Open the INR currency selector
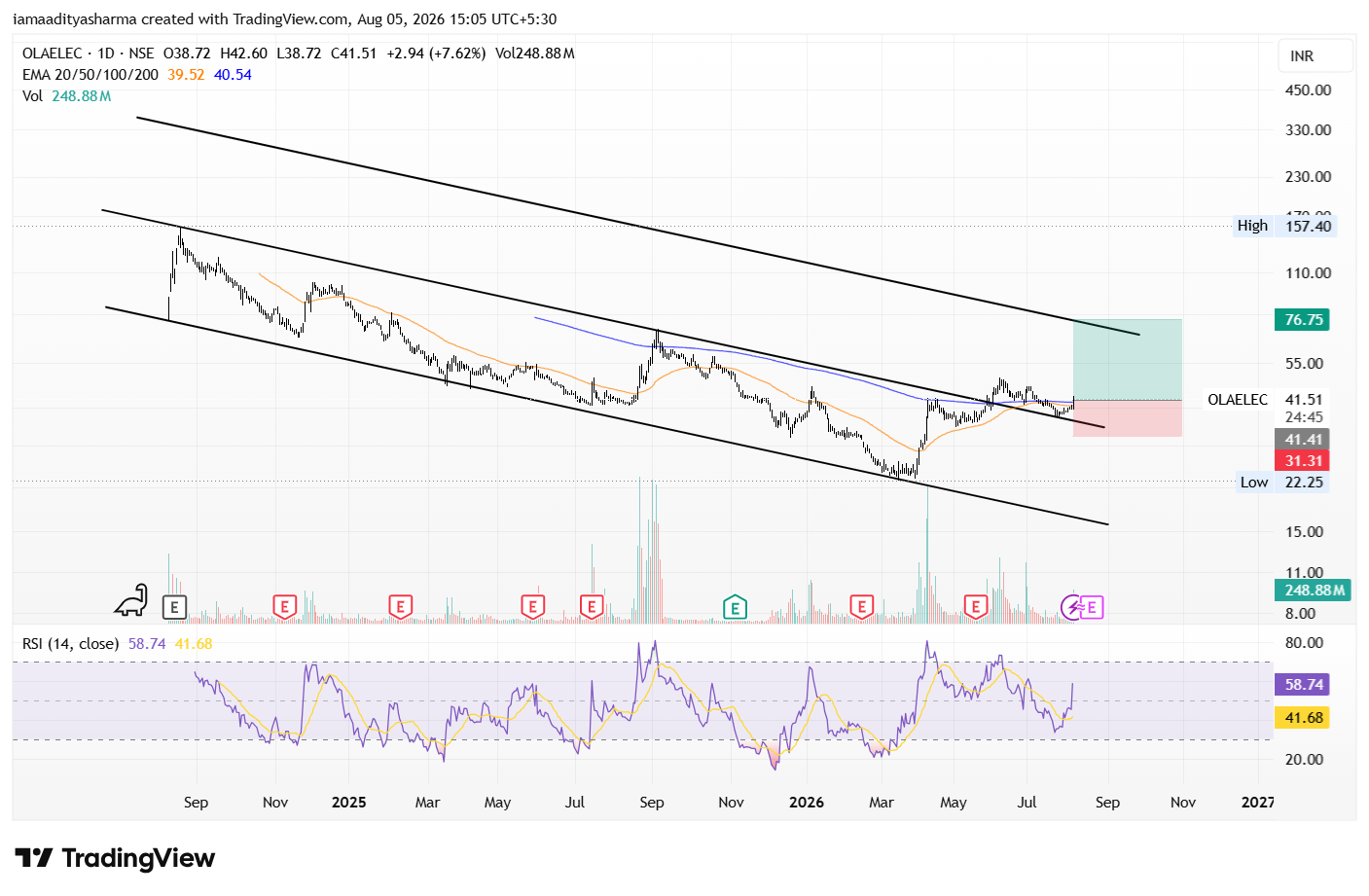Screen dimensions: 1369x896 tap(1315, 56)
